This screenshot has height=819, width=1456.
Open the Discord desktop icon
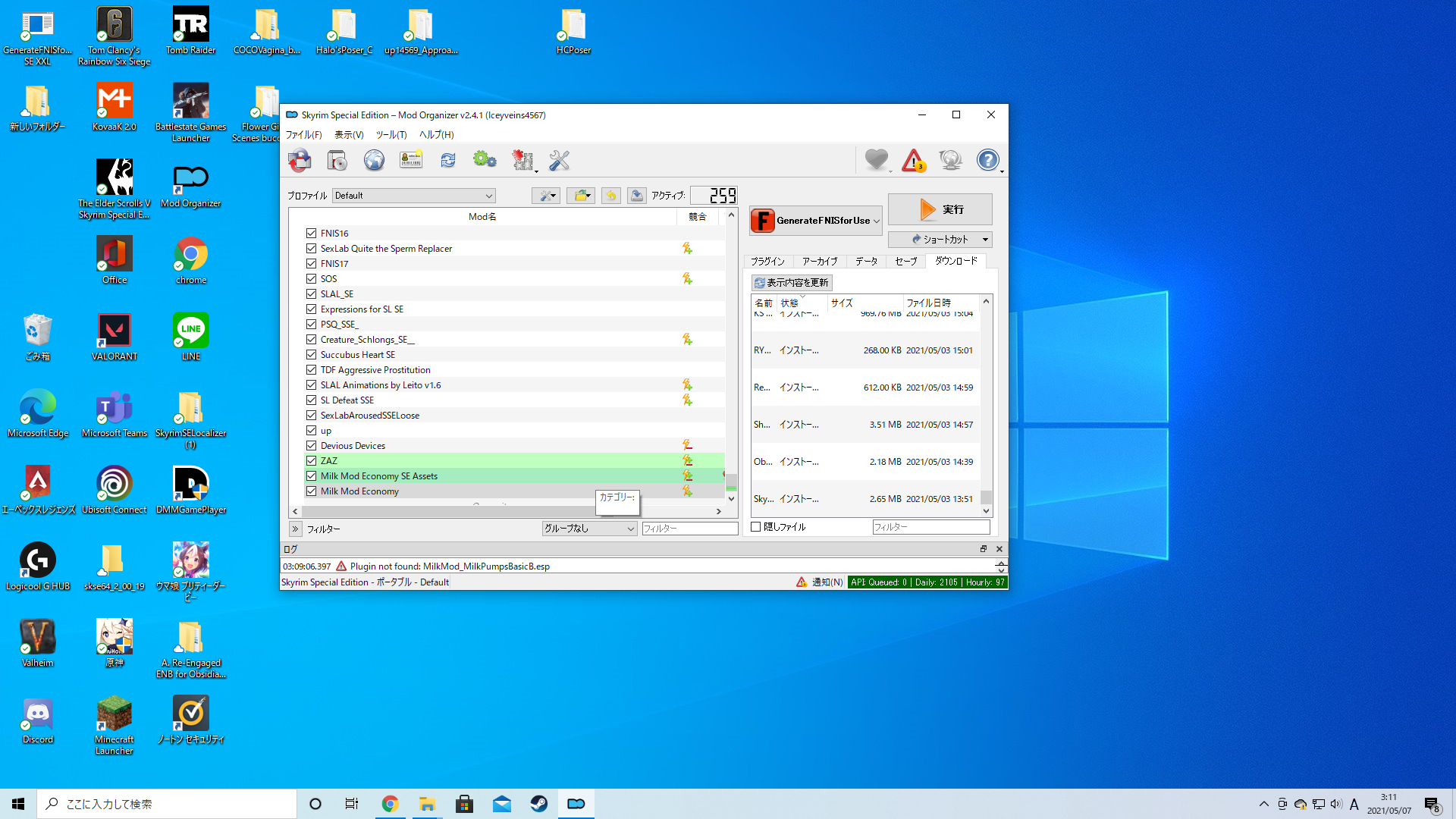coord(38,721)
